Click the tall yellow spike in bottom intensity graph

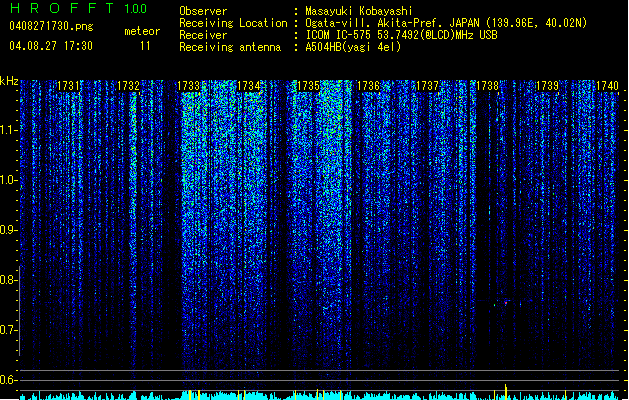pos(505,392)
